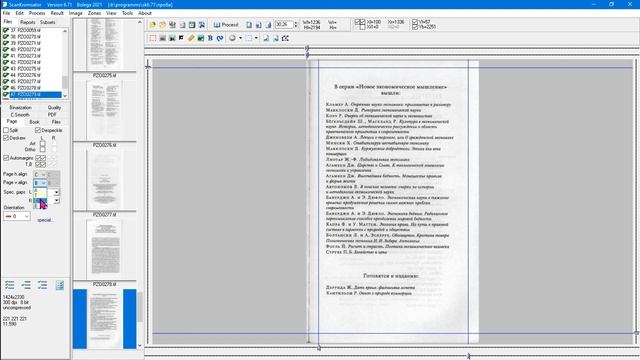The height and width of the screenshot is (360, 640).
Task: Click the red dashed selection rectangle tool
Action: point(153,38)
